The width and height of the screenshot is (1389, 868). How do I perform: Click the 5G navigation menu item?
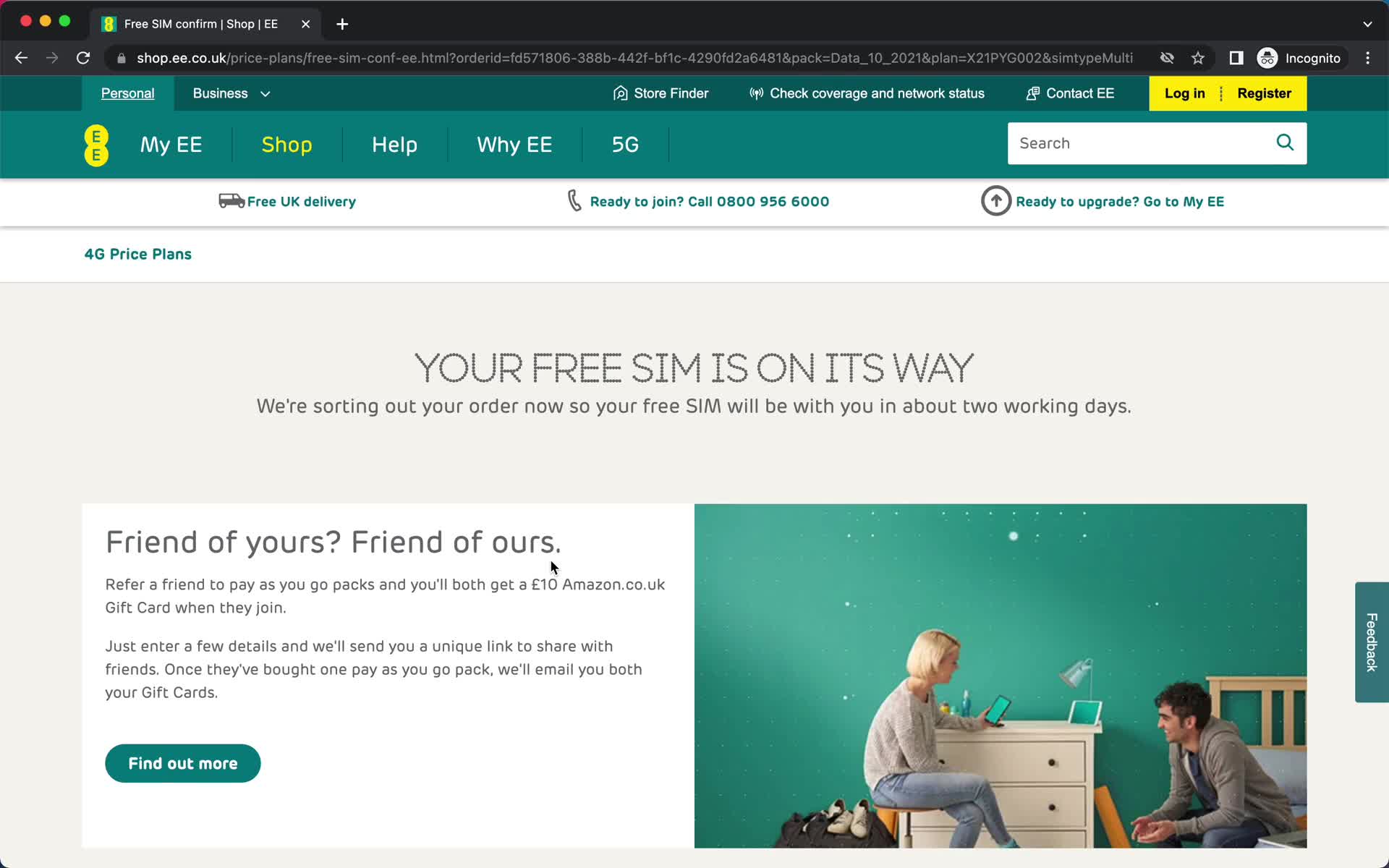[x=625, y=144]
